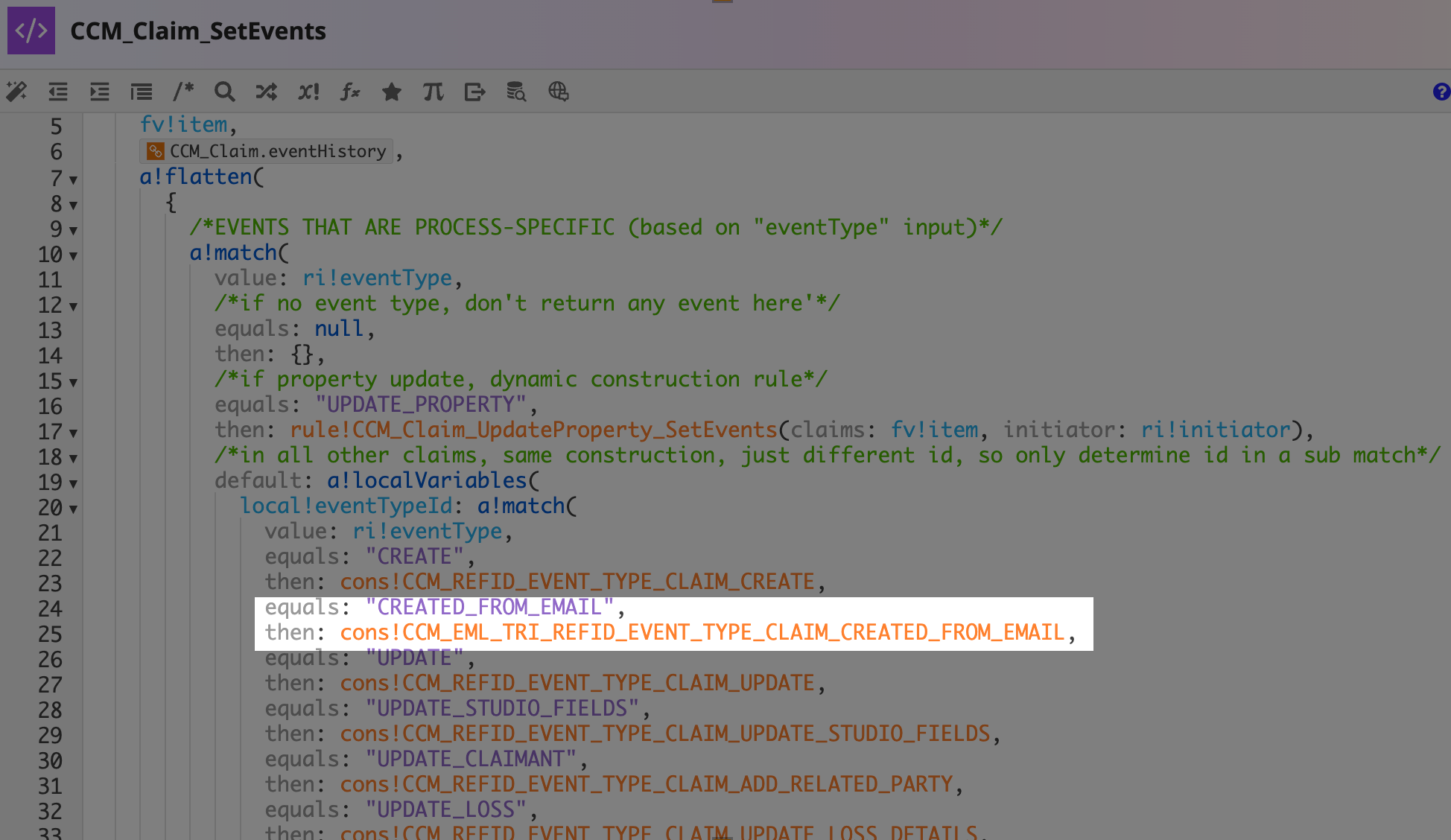Click the export arrow icon
The image size is (1451, 840).
(x=475, y=92)
